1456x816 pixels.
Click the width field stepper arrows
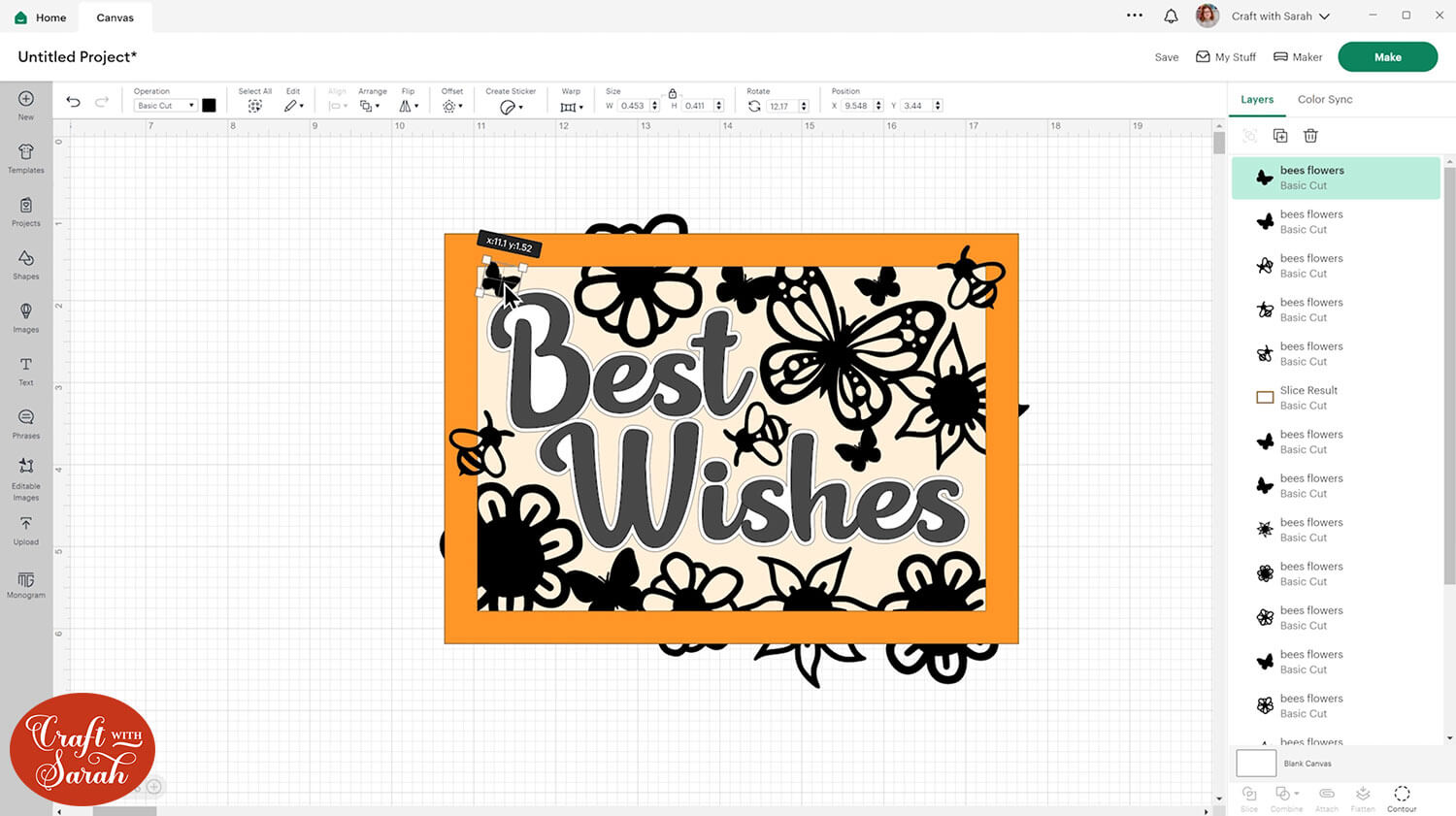point(655,106)
